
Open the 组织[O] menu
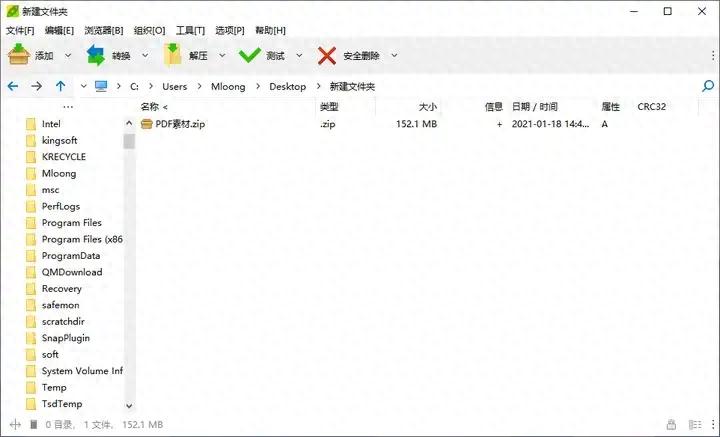pos(149,31)
